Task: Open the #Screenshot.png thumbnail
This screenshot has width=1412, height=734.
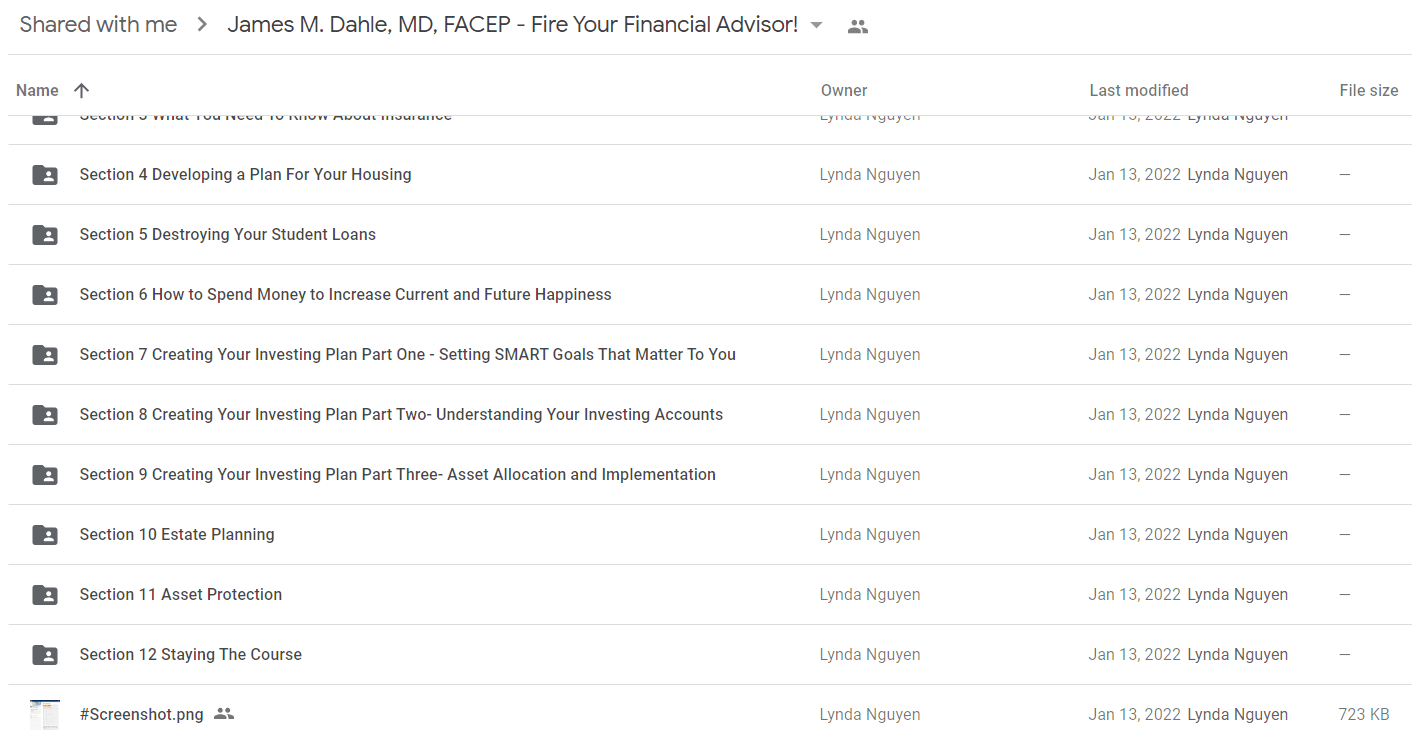Action: 45,714
